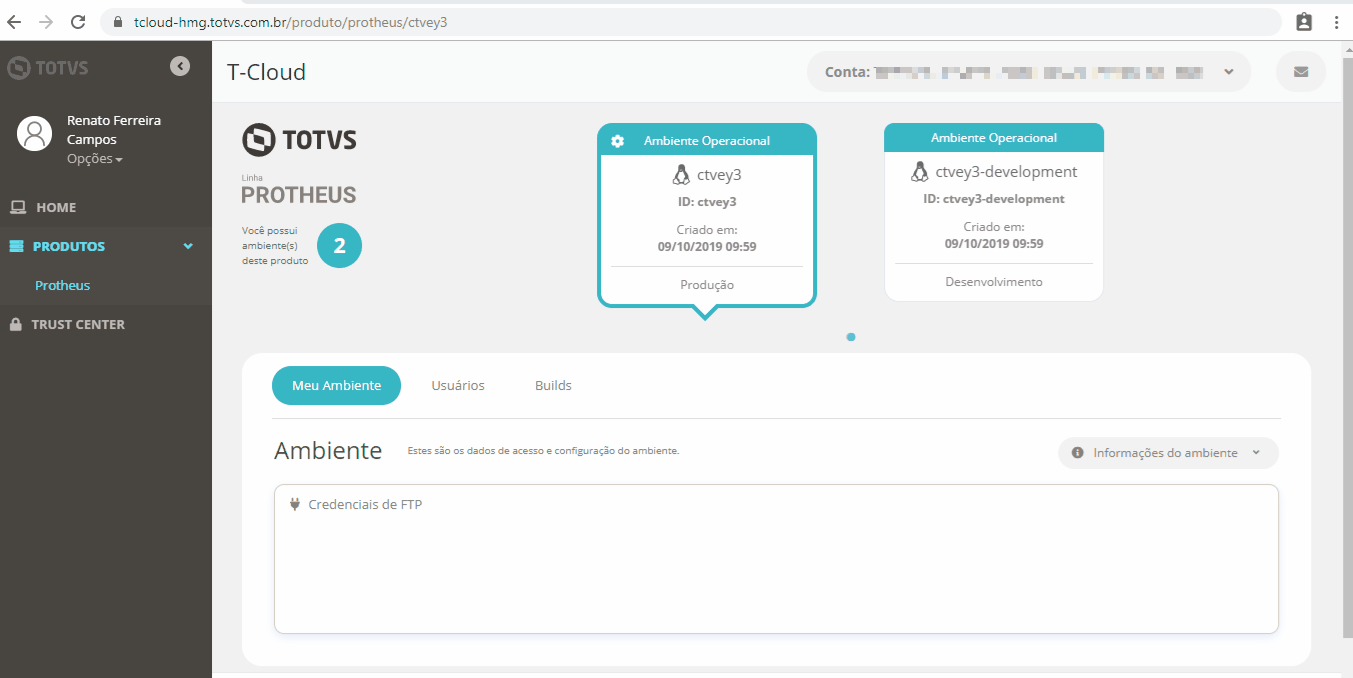The height and width of the screenshot is (678, 1353).
Task: Go forward with the browser forward arrow
Action: [46, 22]
